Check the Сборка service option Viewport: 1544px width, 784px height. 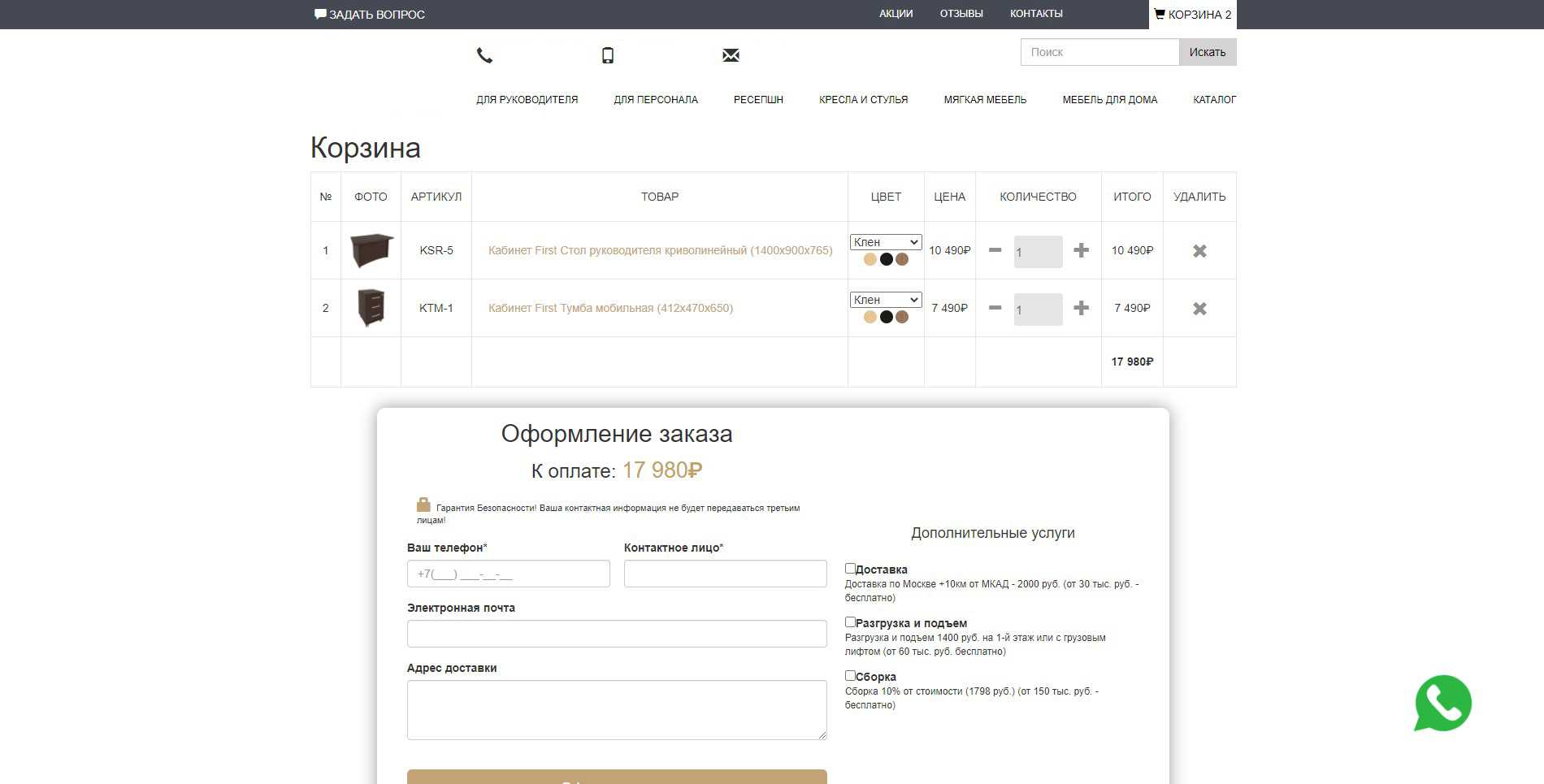click(x=850, y=676)
